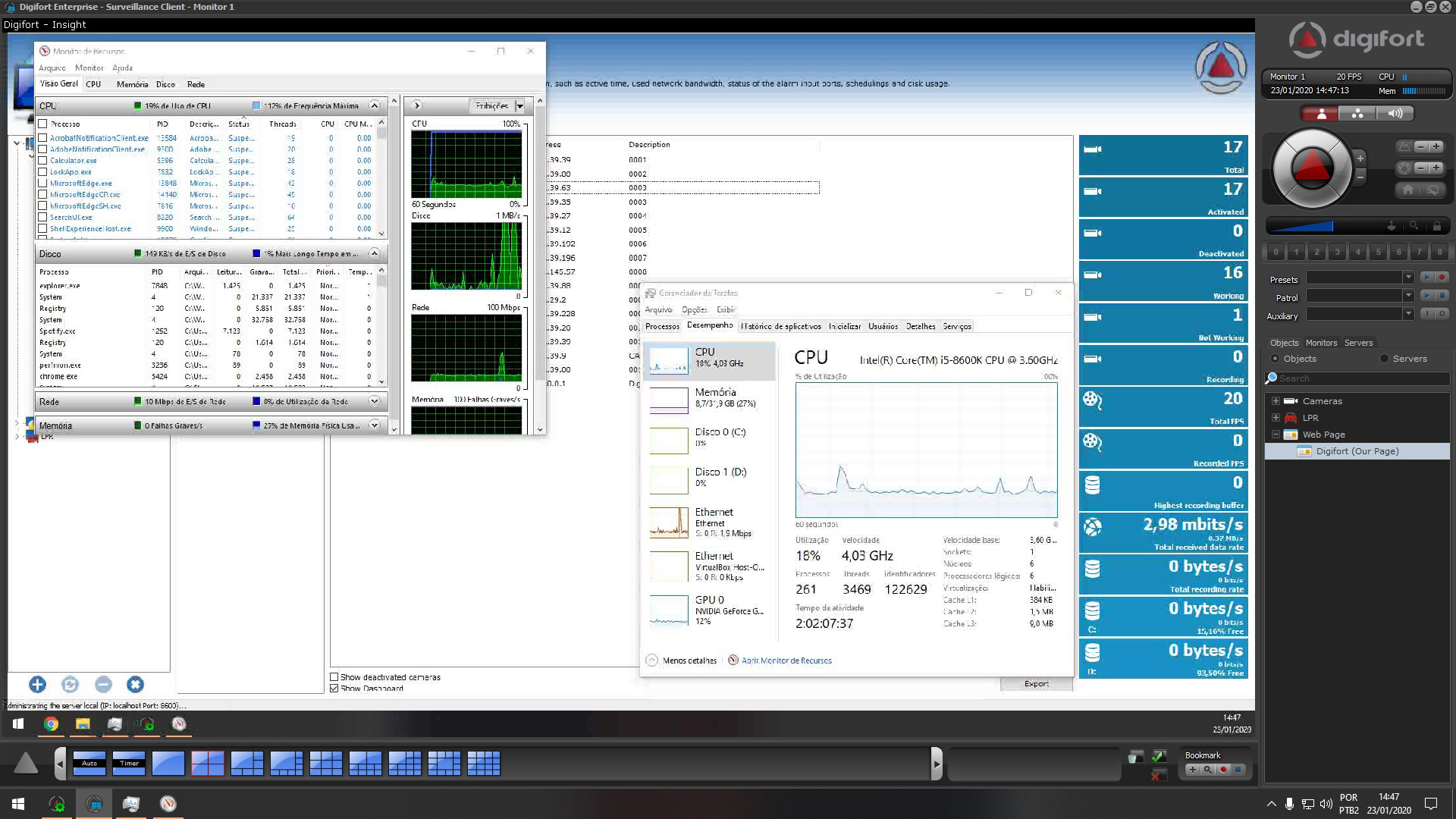
Task: Expand the Cameras tree node
Action: click(1276, 401)
